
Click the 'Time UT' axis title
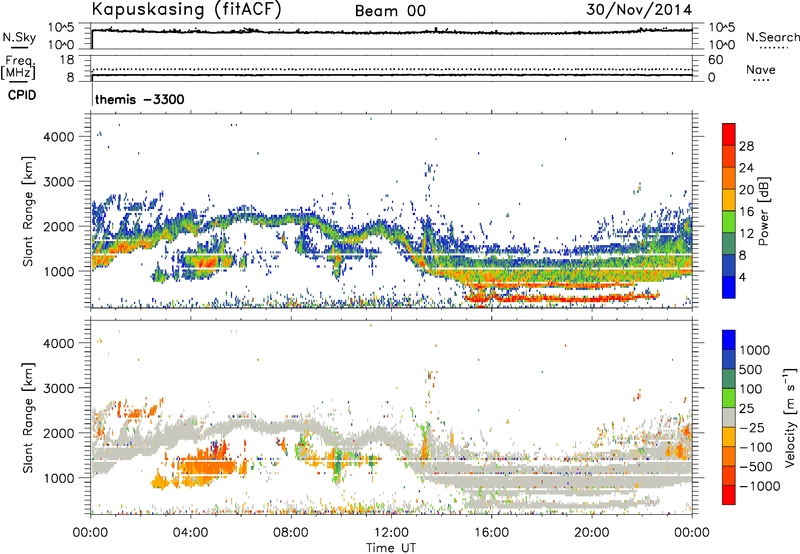[391, 548]
